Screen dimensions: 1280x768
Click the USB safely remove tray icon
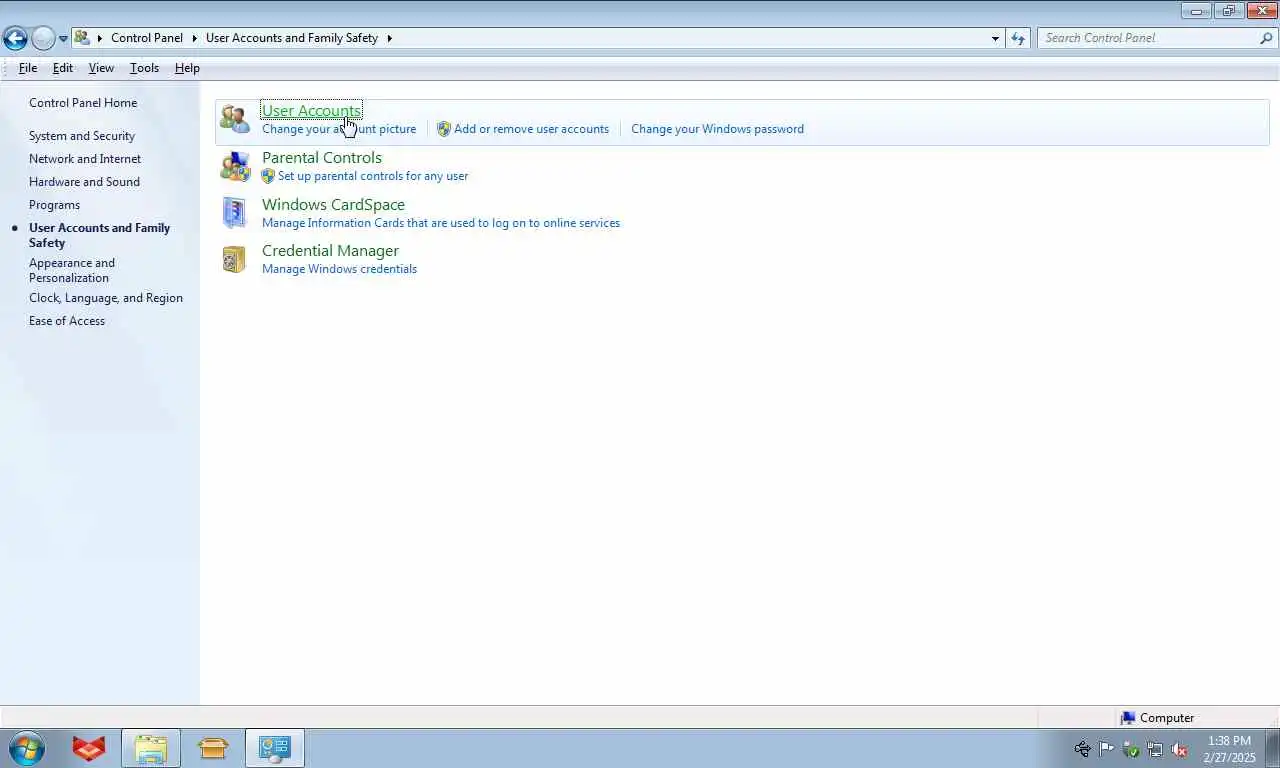1082,749
